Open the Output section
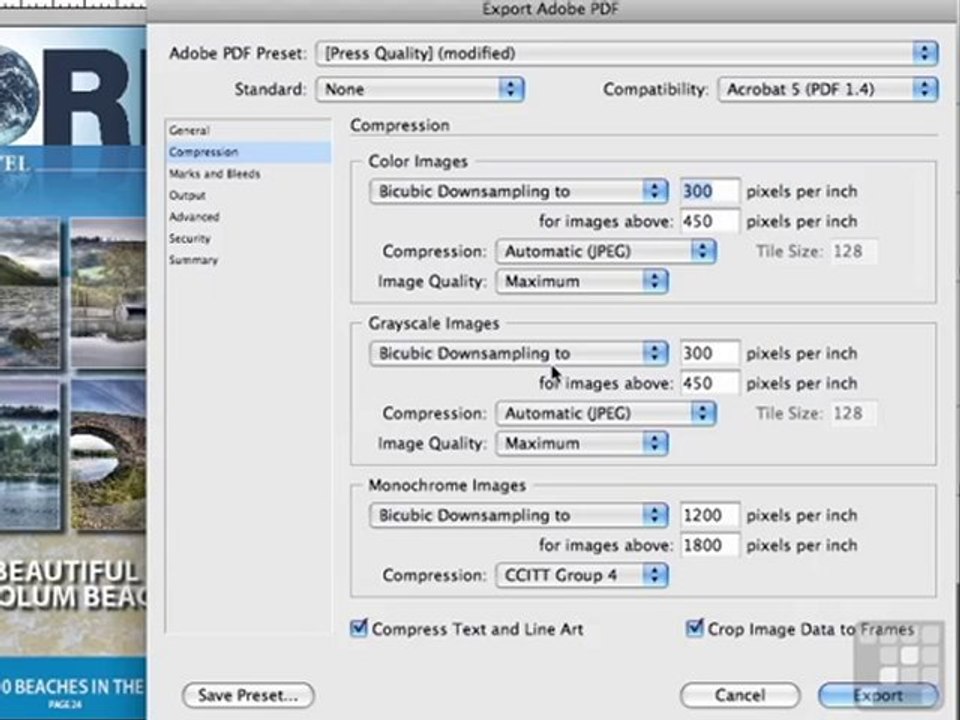Viewport: 960px width, 720px height. pyautogui.click(x=249, y=195)
